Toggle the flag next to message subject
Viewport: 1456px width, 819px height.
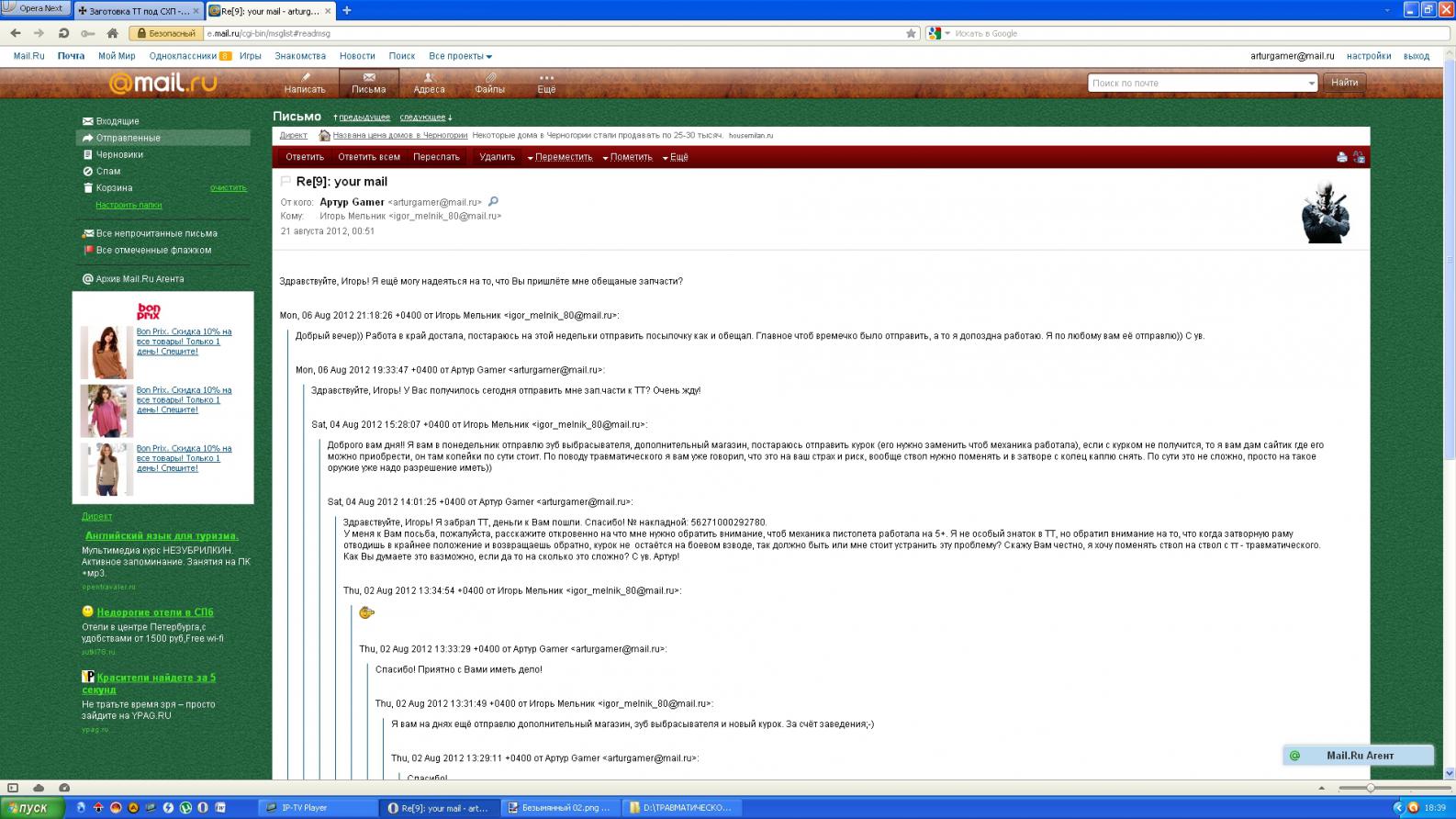point(286,182)
